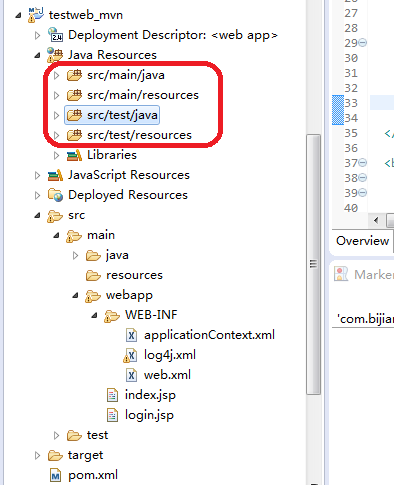Select pom.xml in the tree
394x485 pixels.
click(93, 475)
